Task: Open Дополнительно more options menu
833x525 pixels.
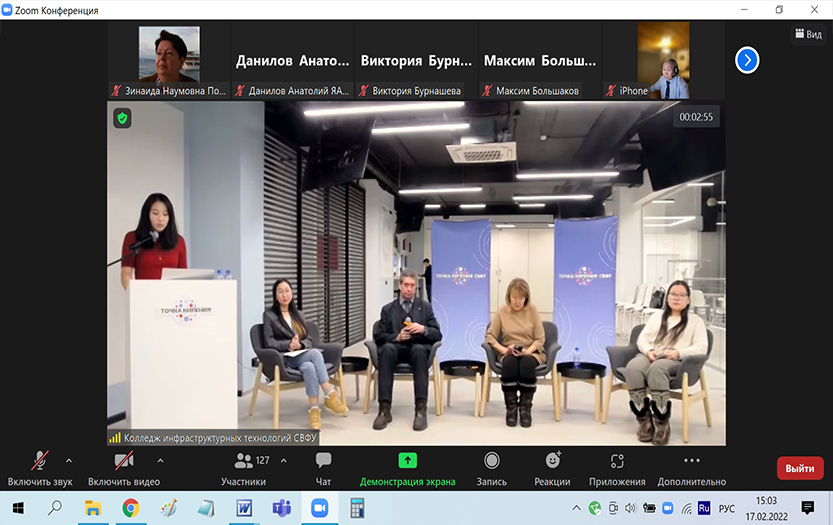Action: tap(691, 467)
